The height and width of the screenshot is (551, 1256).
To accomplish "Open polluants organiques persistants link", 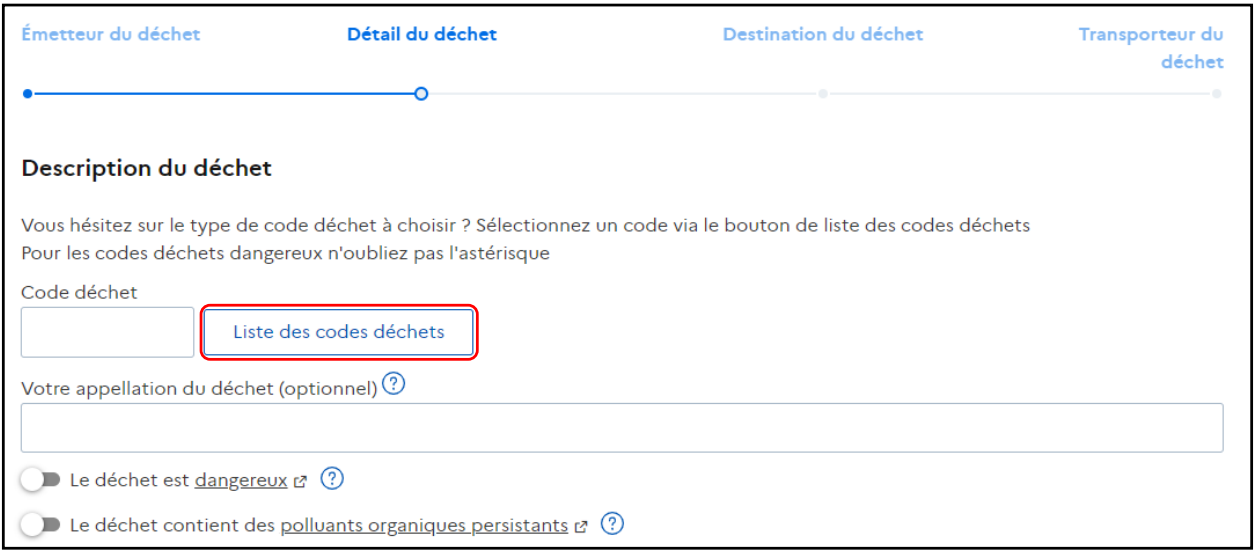I will point(424,525).
